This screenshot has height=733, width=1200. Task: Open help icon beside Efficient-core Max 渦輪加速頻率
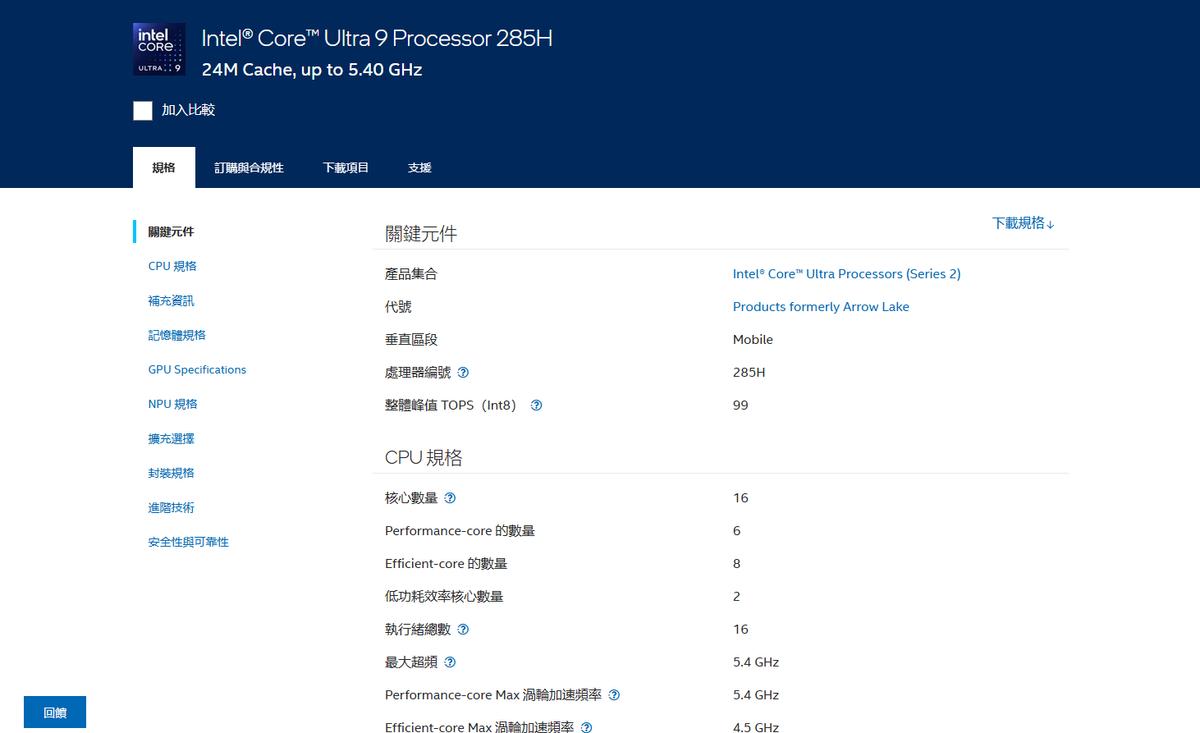click(586, 728)
